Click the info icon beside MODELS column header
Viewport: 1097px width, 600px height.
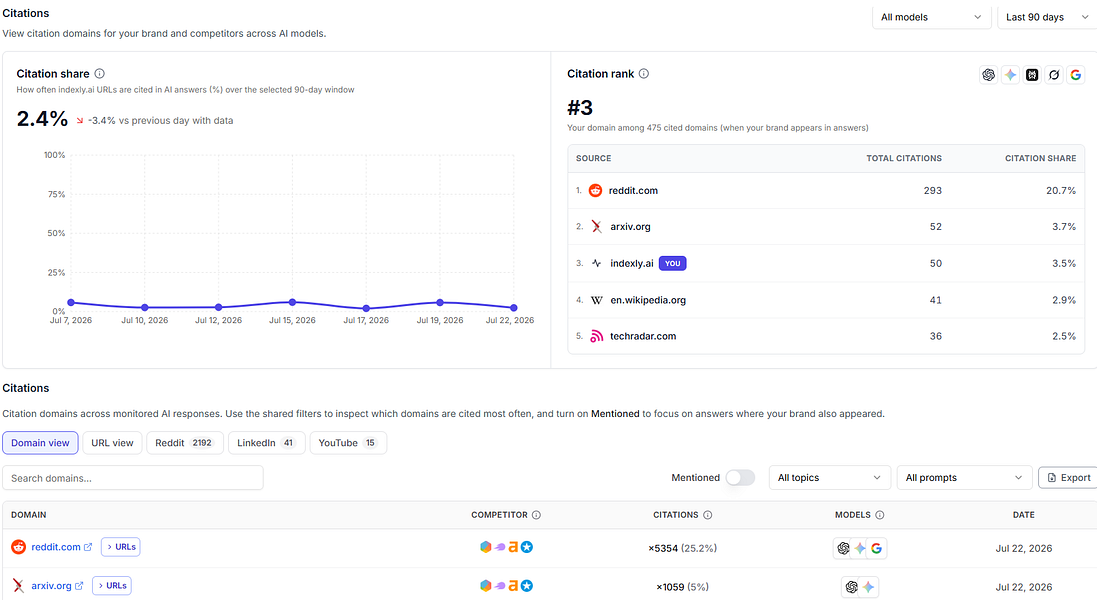(879, 515)
